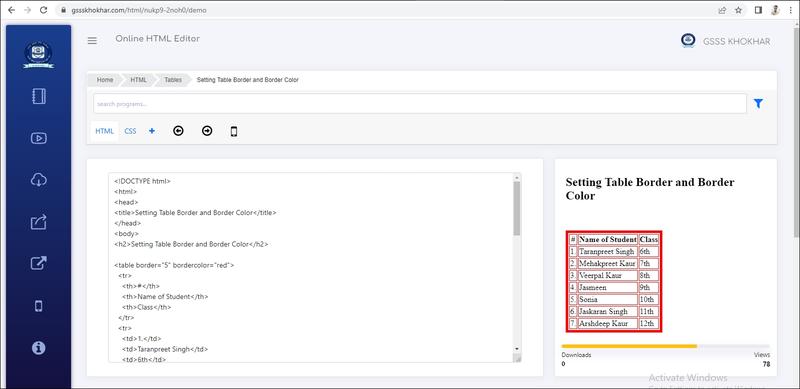Click table header Name of Student
This screenshot has height=389, width=800.
pos(608,239)
